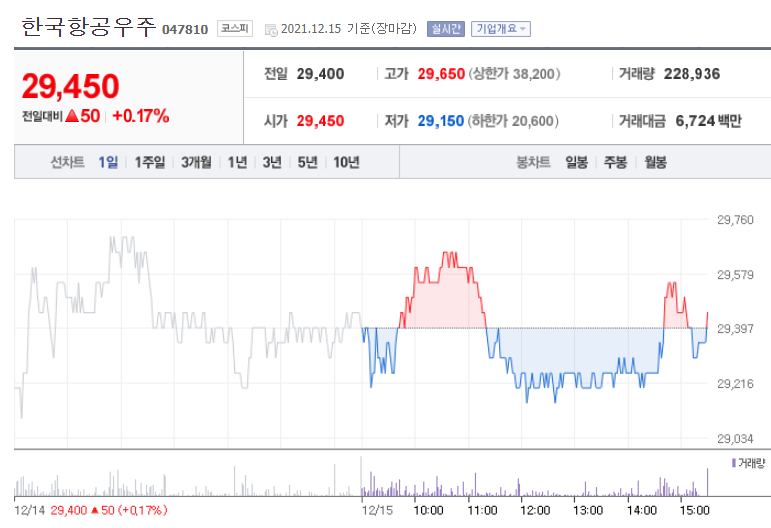Open the 주봉 weekly candle chart
771x528 pixels.
click(x=616, y=162)
